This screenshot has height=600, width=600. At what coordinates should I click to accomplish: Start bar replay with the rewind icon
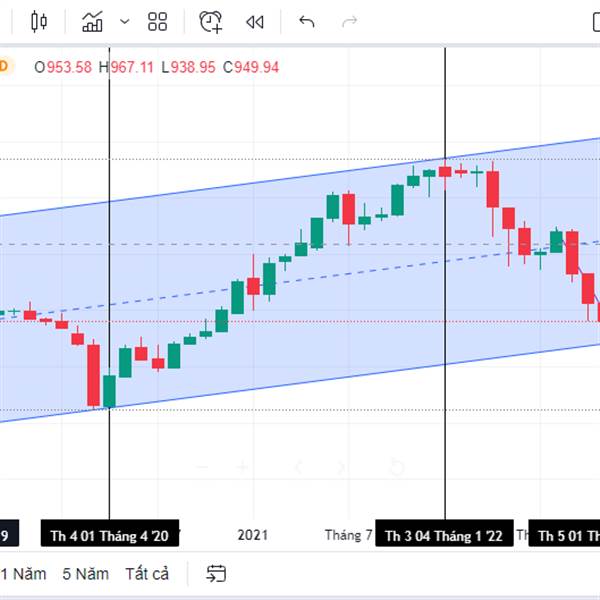pos(255,21)
